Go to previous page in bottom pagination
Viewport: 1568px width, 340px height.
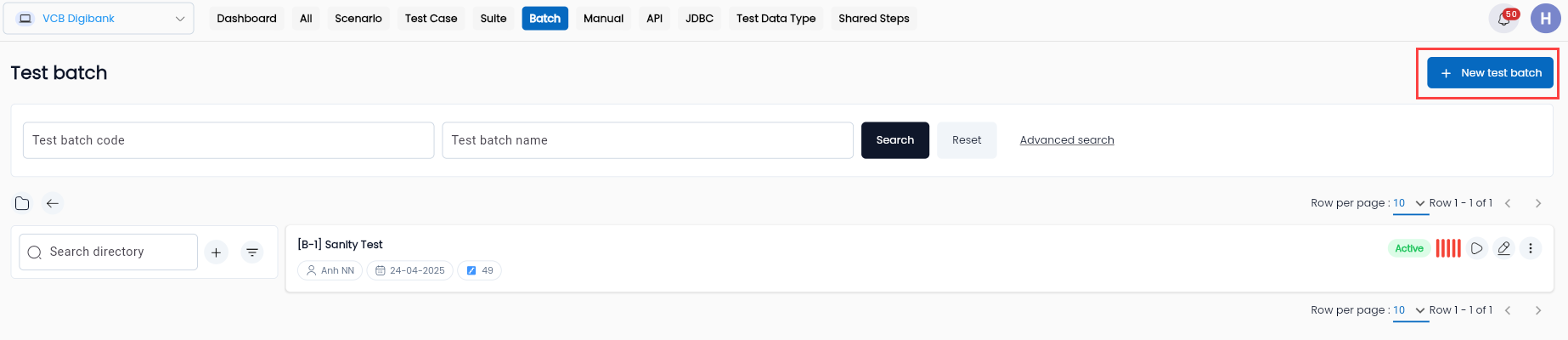[1508, 310]
